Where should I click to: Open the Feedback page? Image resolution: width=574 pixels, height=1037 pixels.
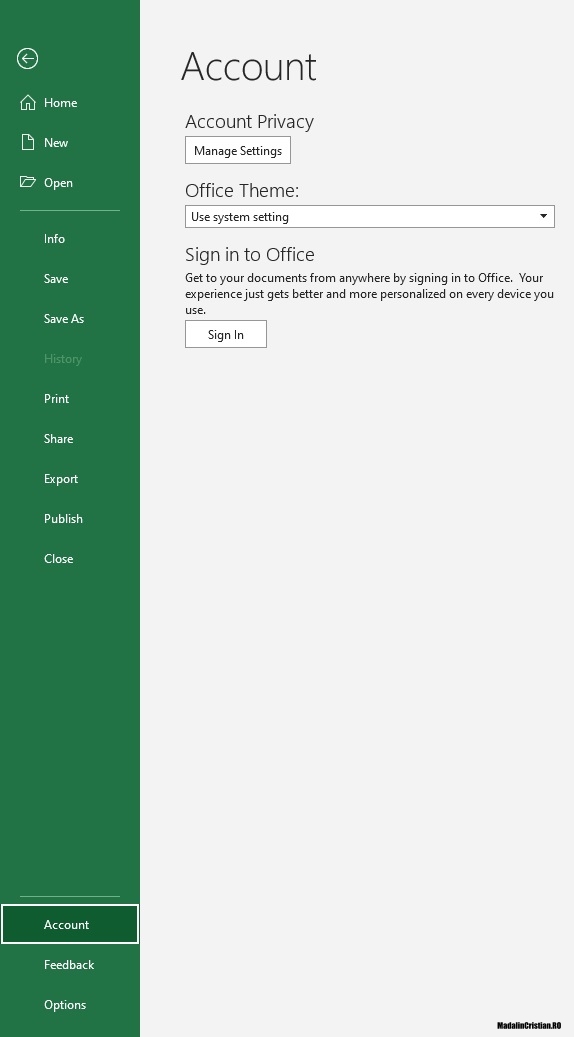(70, 964)
